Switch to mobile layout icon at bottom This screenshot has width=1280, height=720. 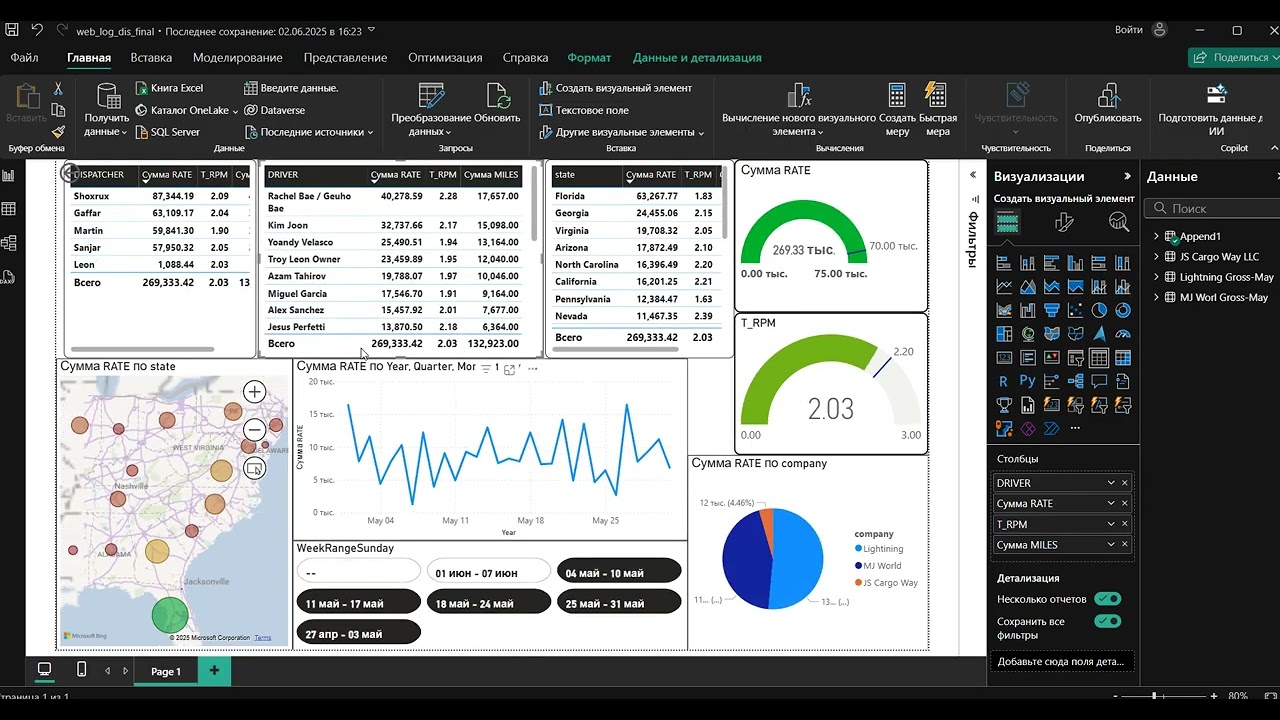pyautogui.click(x=82, y=670)
